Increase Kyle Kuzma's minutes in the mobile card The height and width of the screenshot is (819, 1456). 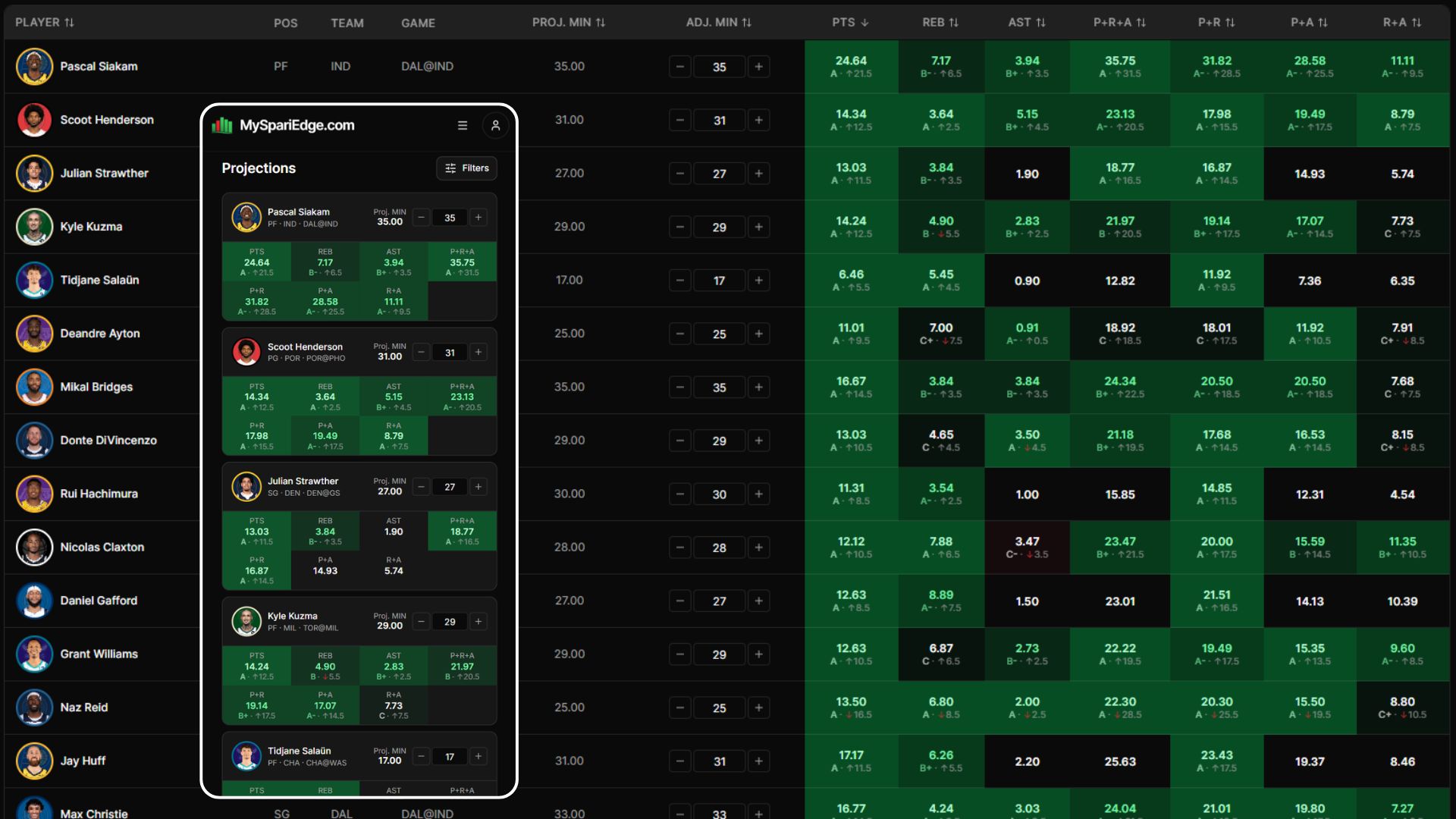pos(478,622)
